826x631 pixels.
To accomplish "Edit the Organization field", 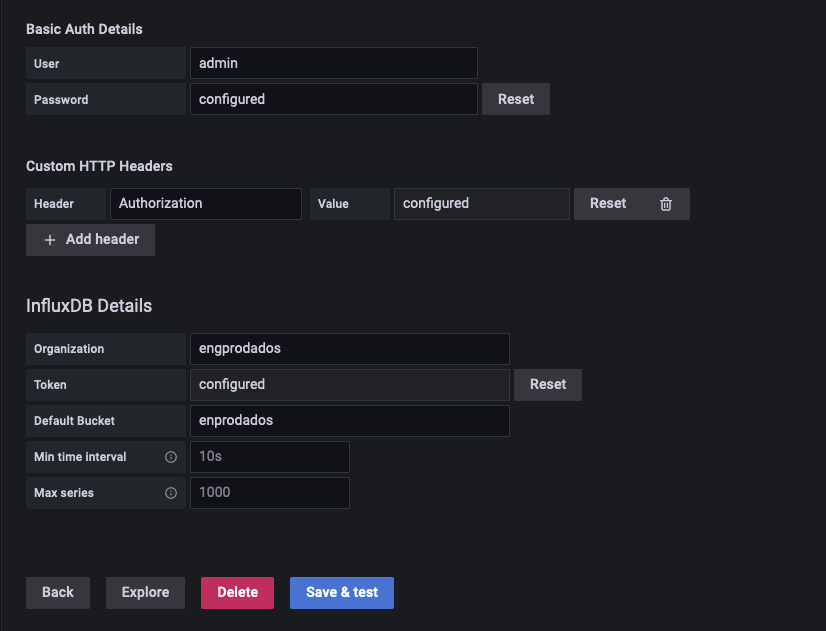I will click(350, 349).
